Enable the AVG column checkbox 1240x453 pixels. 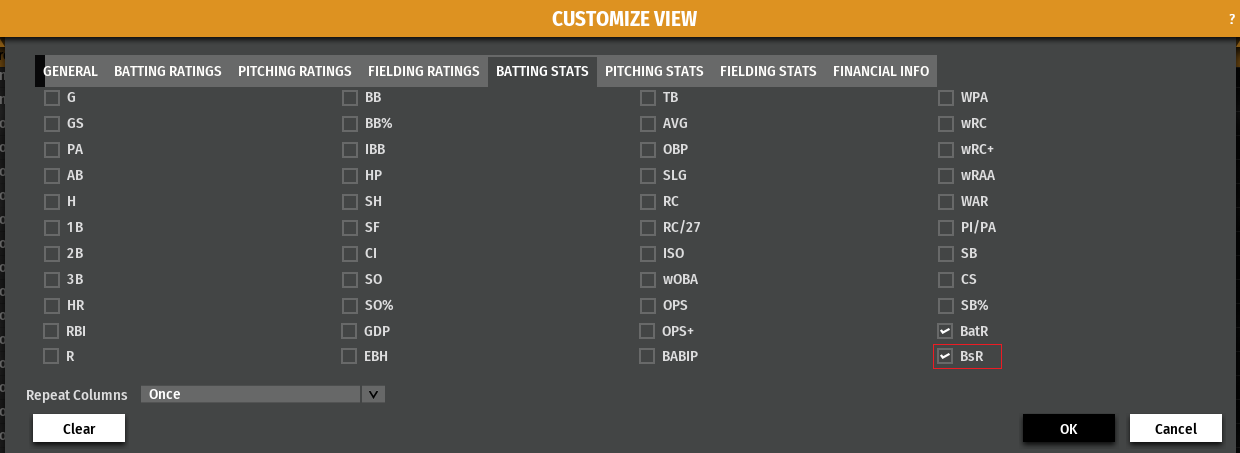click(648, 124)
